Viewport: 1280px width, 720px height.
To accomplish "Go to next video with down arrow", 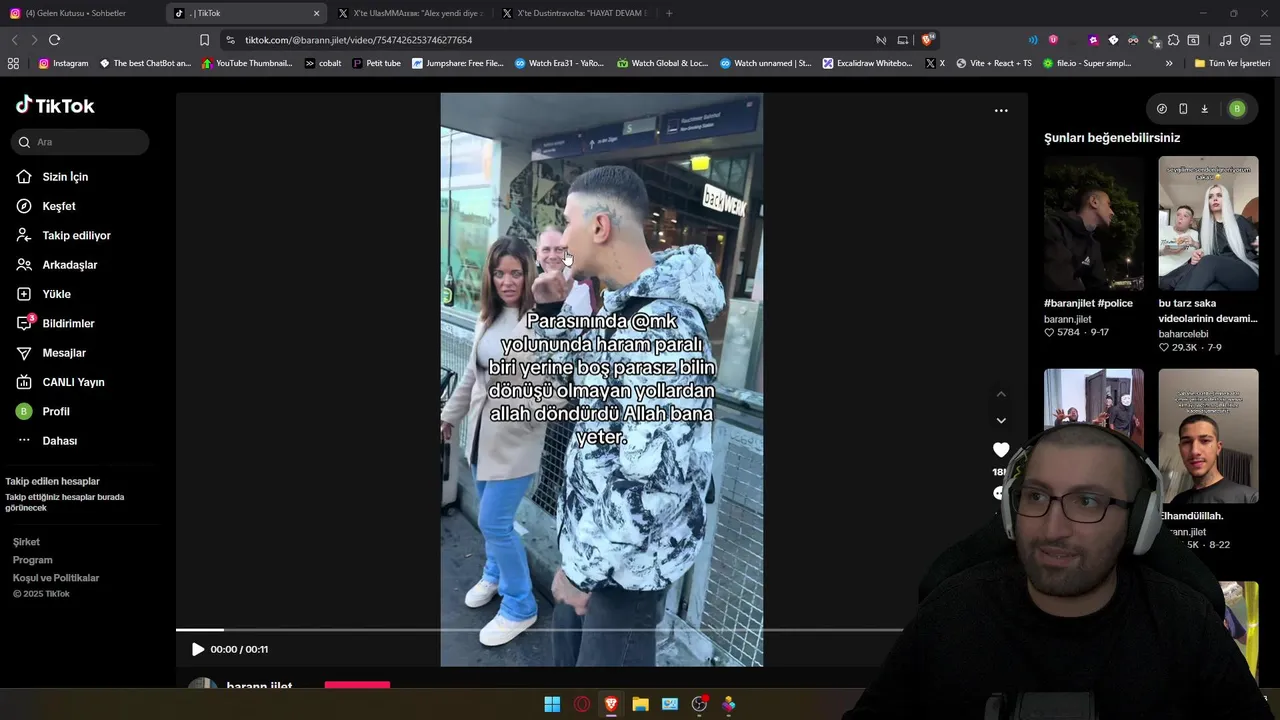I will click(1001, 420).
